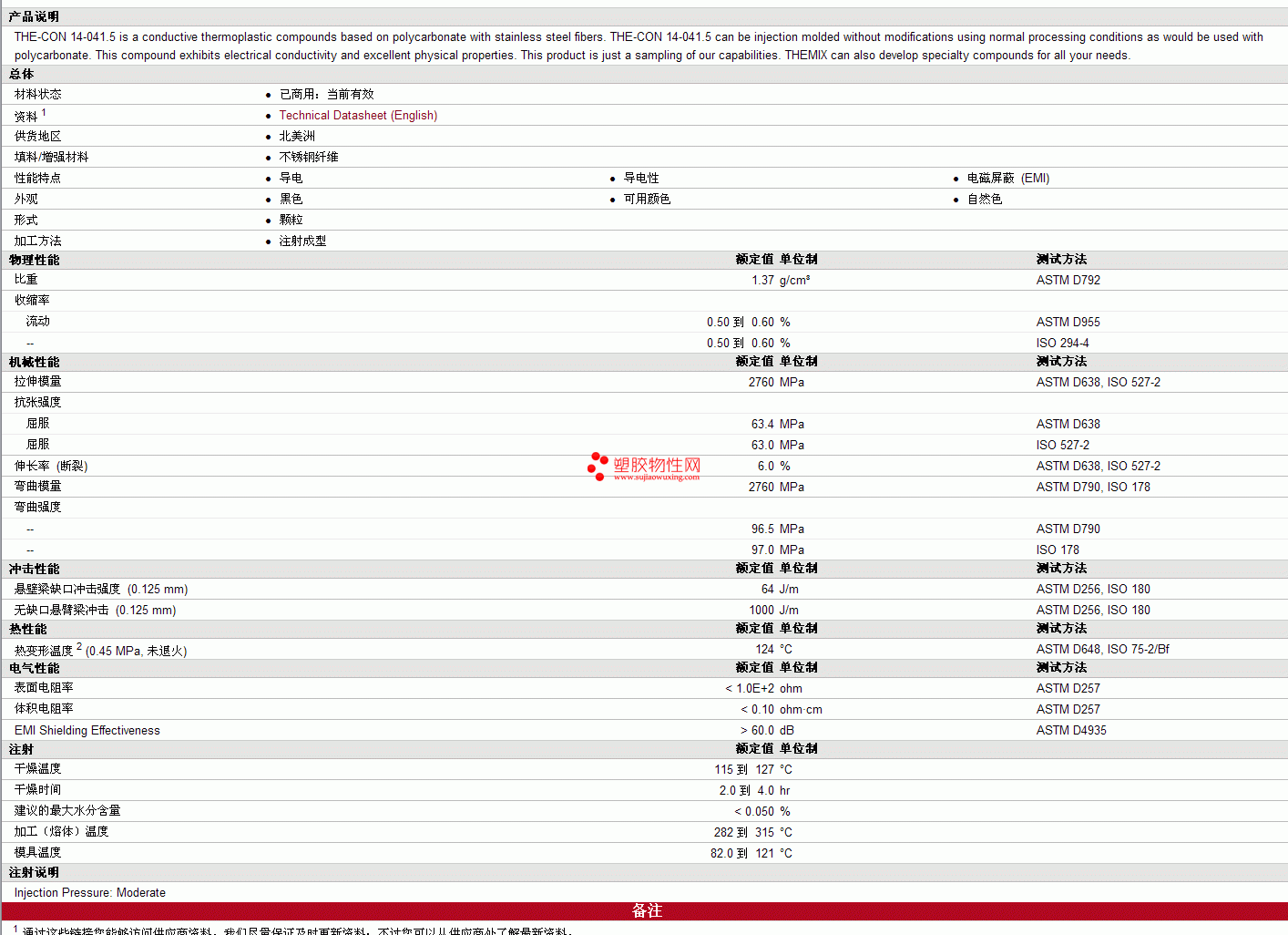Screen dimensions: 1288x935
Task: Click the 供货地区 label
Action: click(x=38, y=137)
